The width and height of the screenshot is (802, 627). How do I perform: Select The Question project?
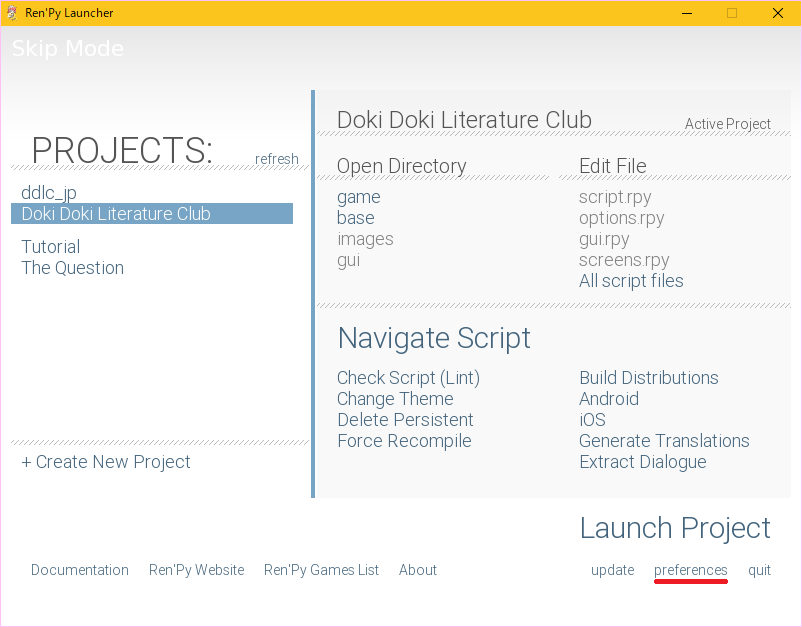coord(73,268)
